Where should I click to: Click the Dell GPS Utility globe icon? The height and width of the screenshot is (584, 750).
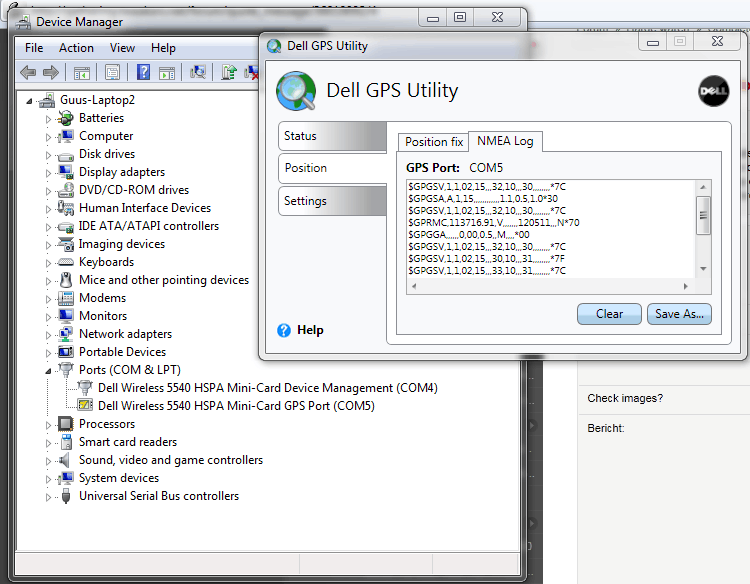[296, 91]
